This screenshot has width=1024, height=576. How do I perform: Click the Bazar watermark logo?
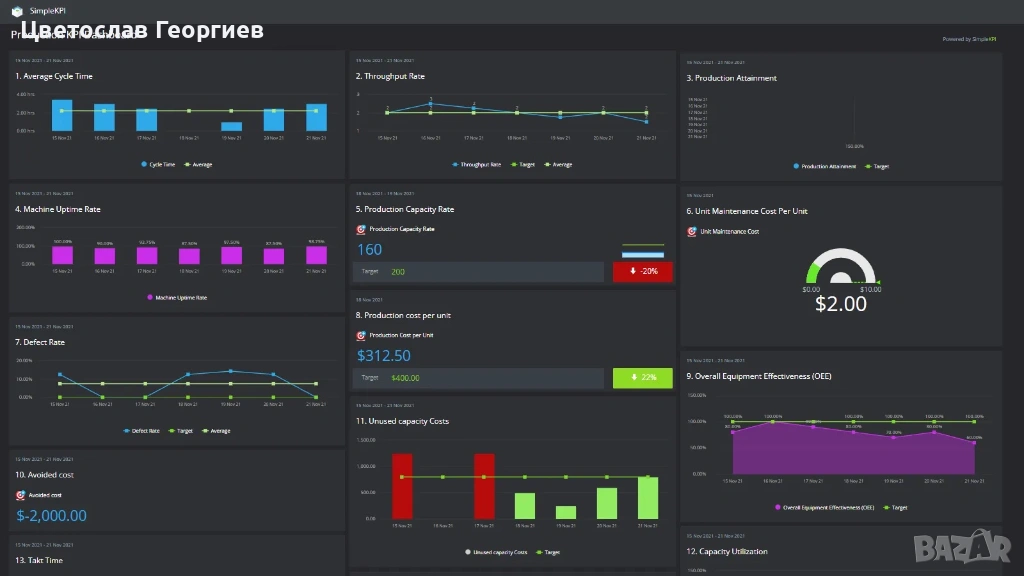[973, 548]
